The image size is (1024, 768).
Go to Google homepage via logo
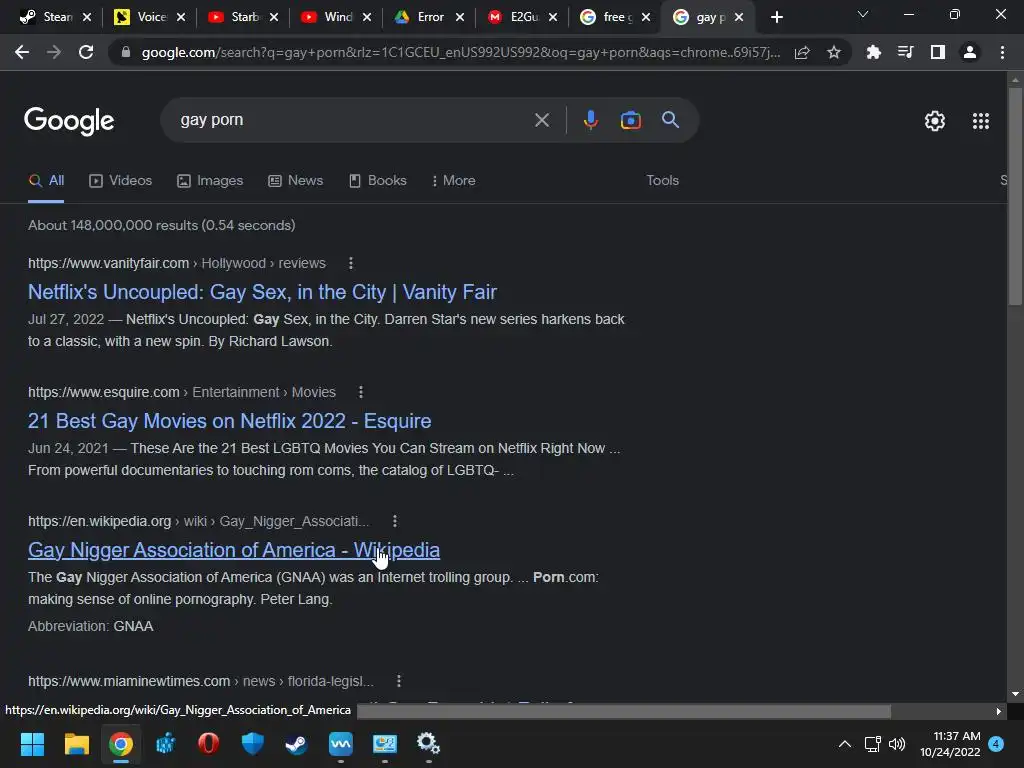(69, 121)
